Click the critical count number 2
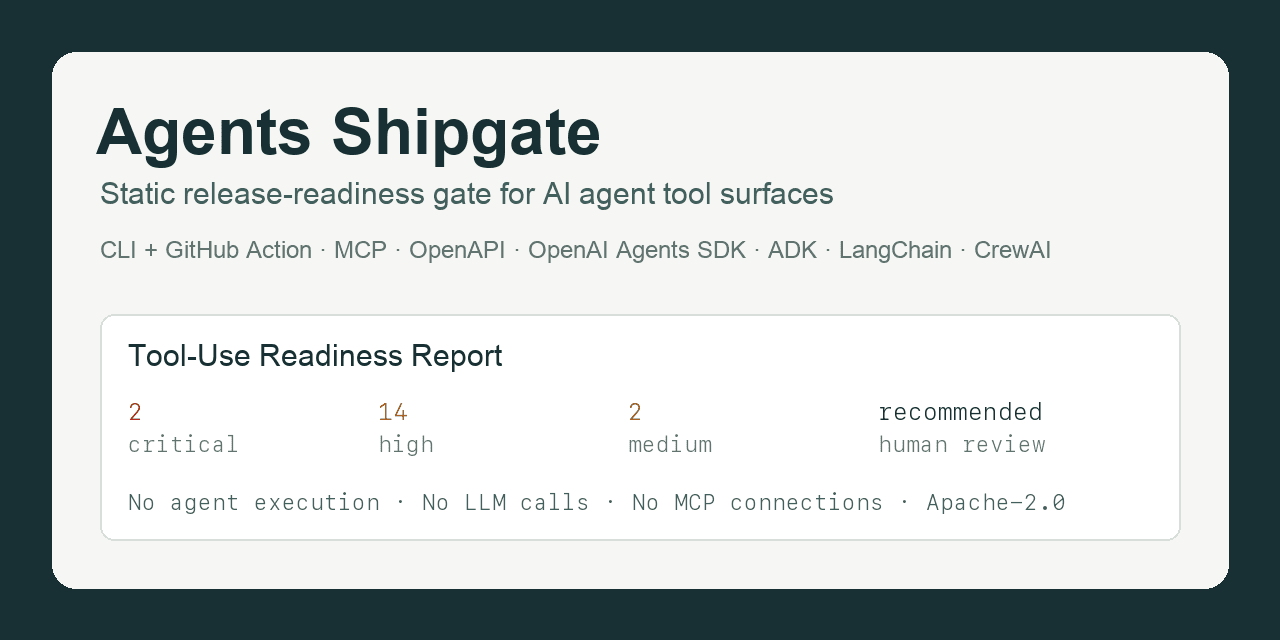This screenshot has width=1280, height=640. click(x=135, y=412)
